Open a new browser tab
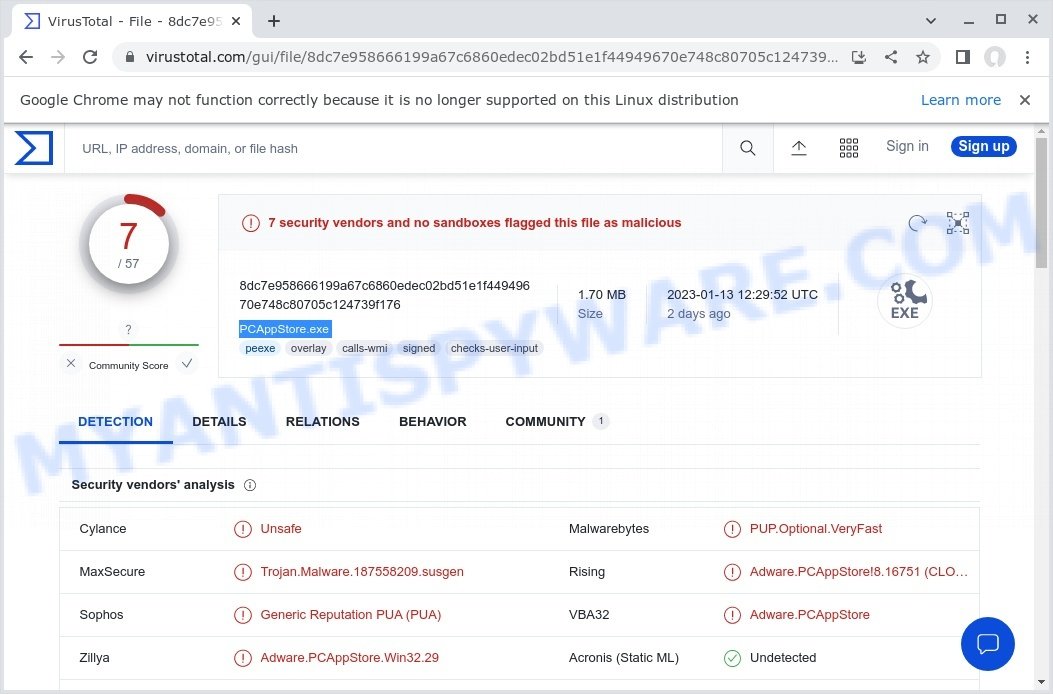Viewport: 1053px width, 694px height. point(273,21)
